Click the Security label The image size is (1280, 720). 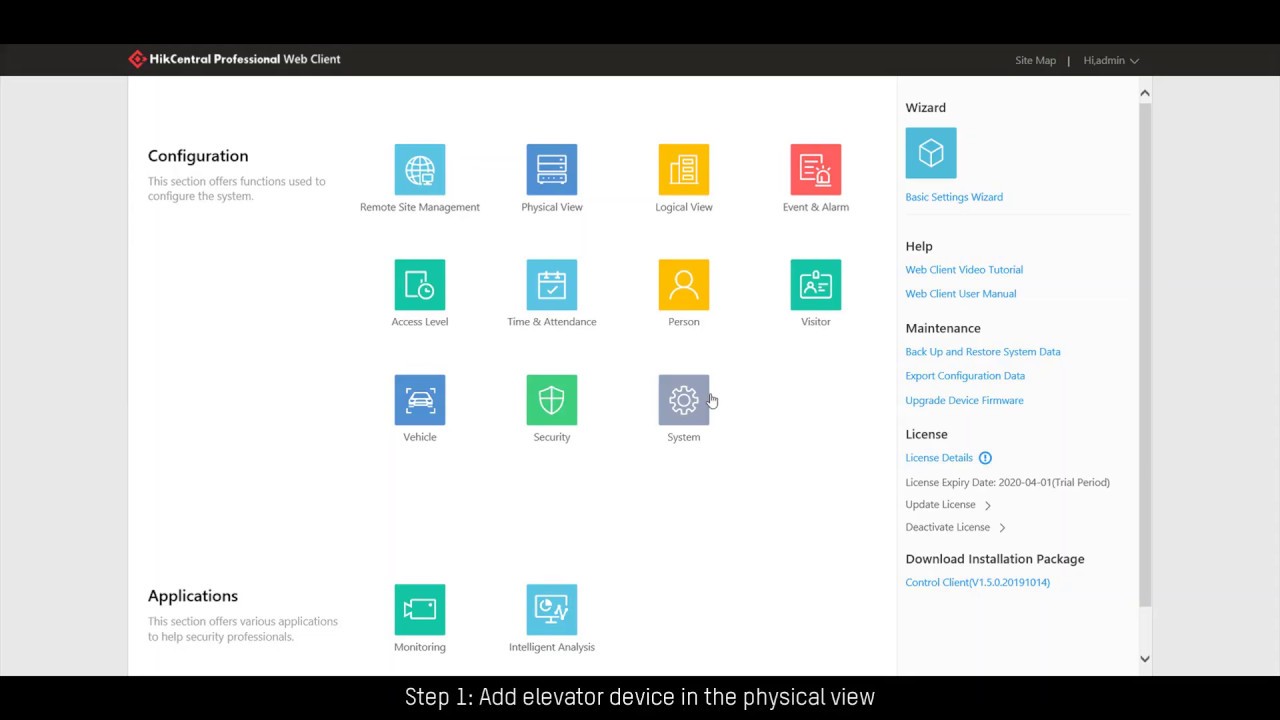pos(552,437)
